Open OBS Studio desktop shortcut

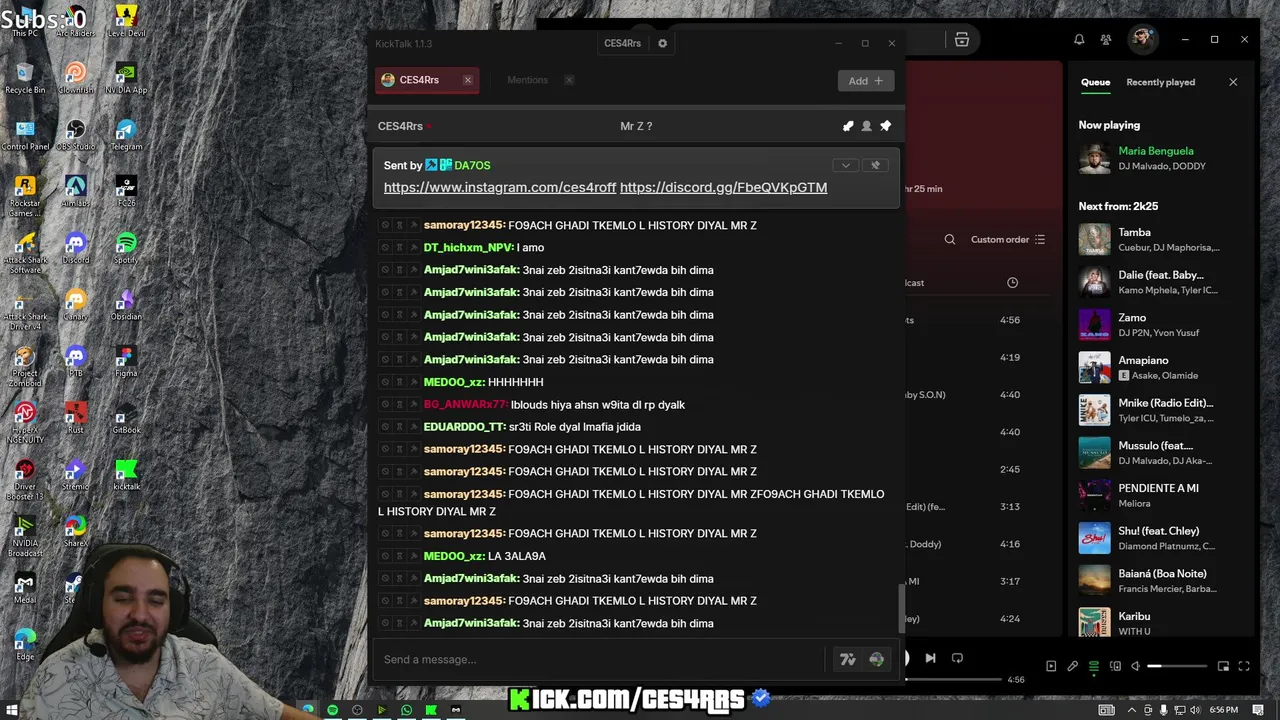75,136
